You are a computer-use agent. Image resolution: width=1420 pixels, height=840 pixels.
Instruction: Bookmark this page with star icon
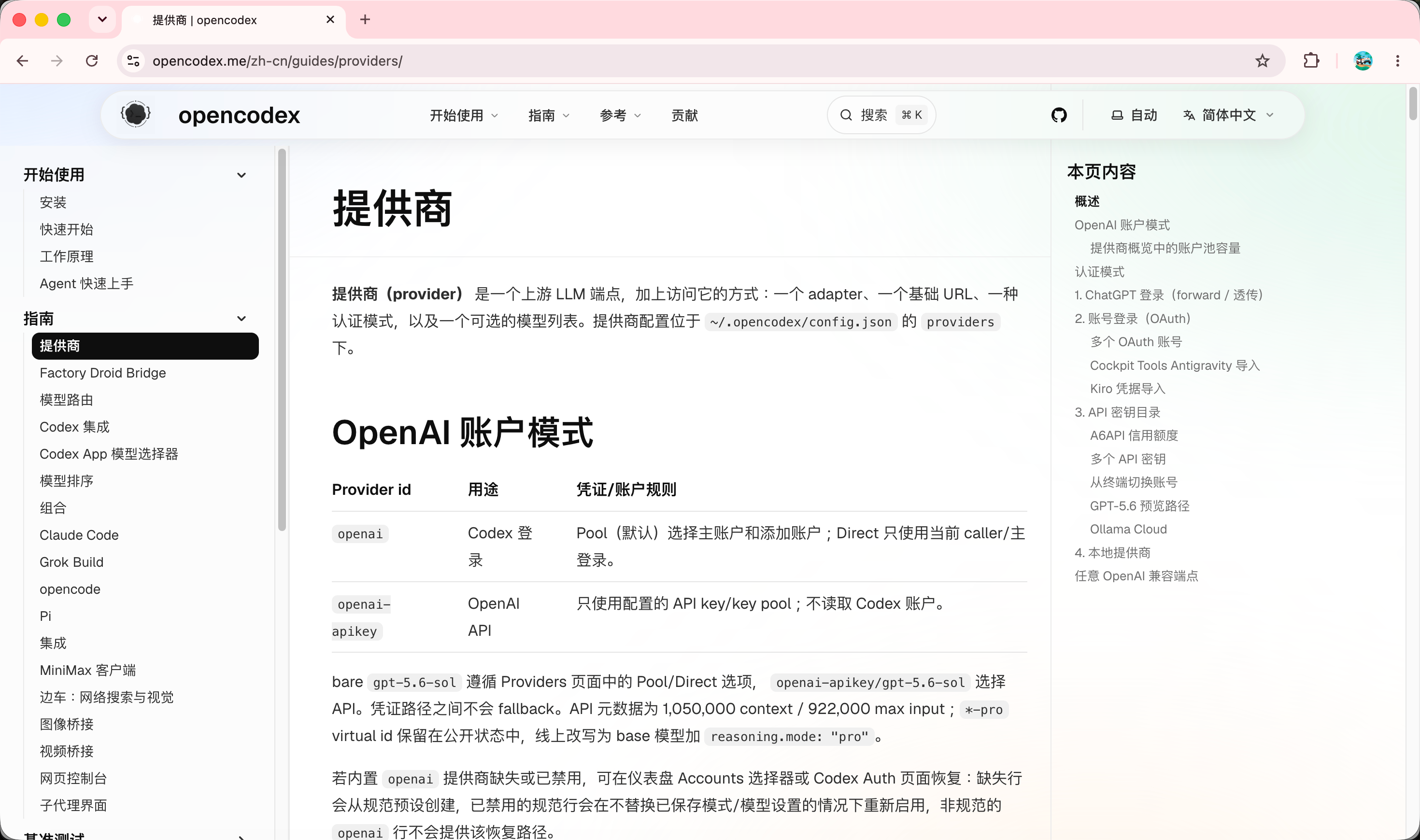click(1262, 60)
